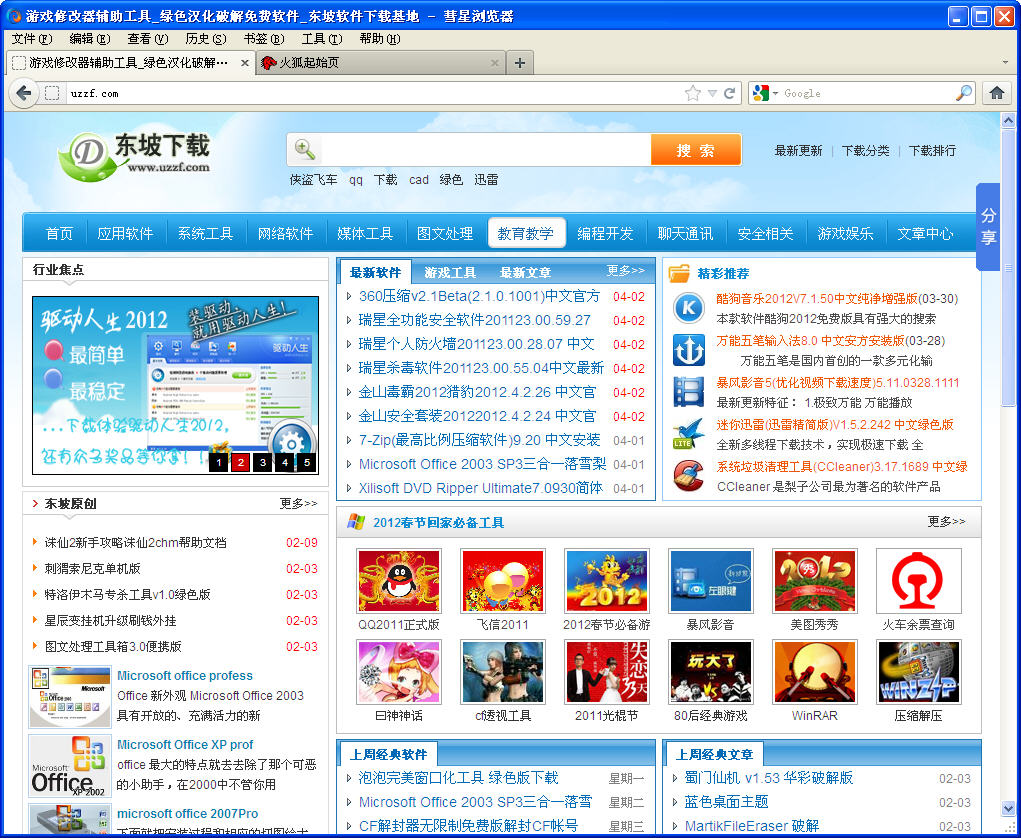Open QQ2011正式版 penguin thumbnail
This screenshot has width=1021, height=838.
[399, 581]
